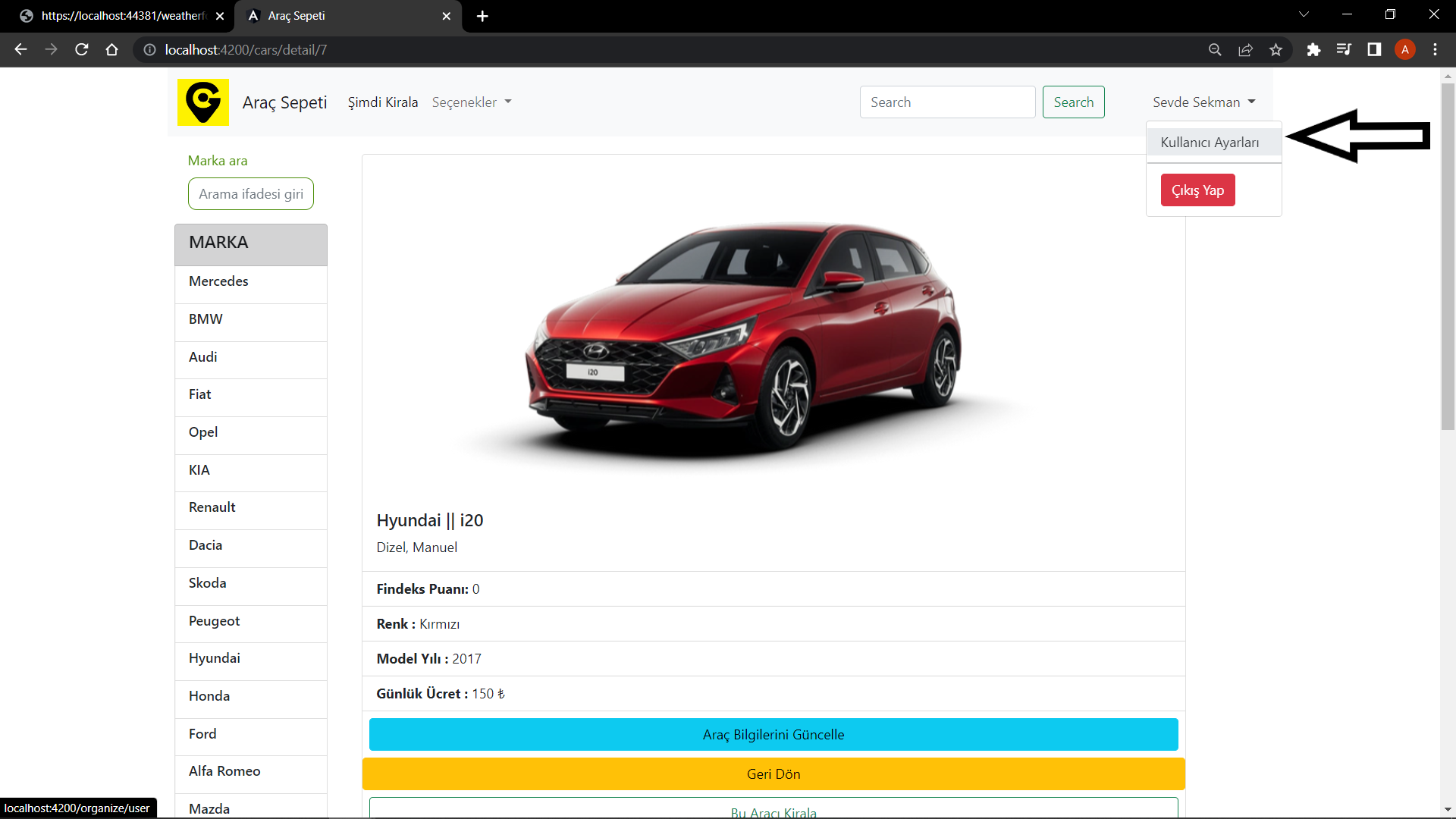Select Kullanıcı Ayarları menu entry
The width and height of the screenshot is (1456, 819).
point(1214,142)
